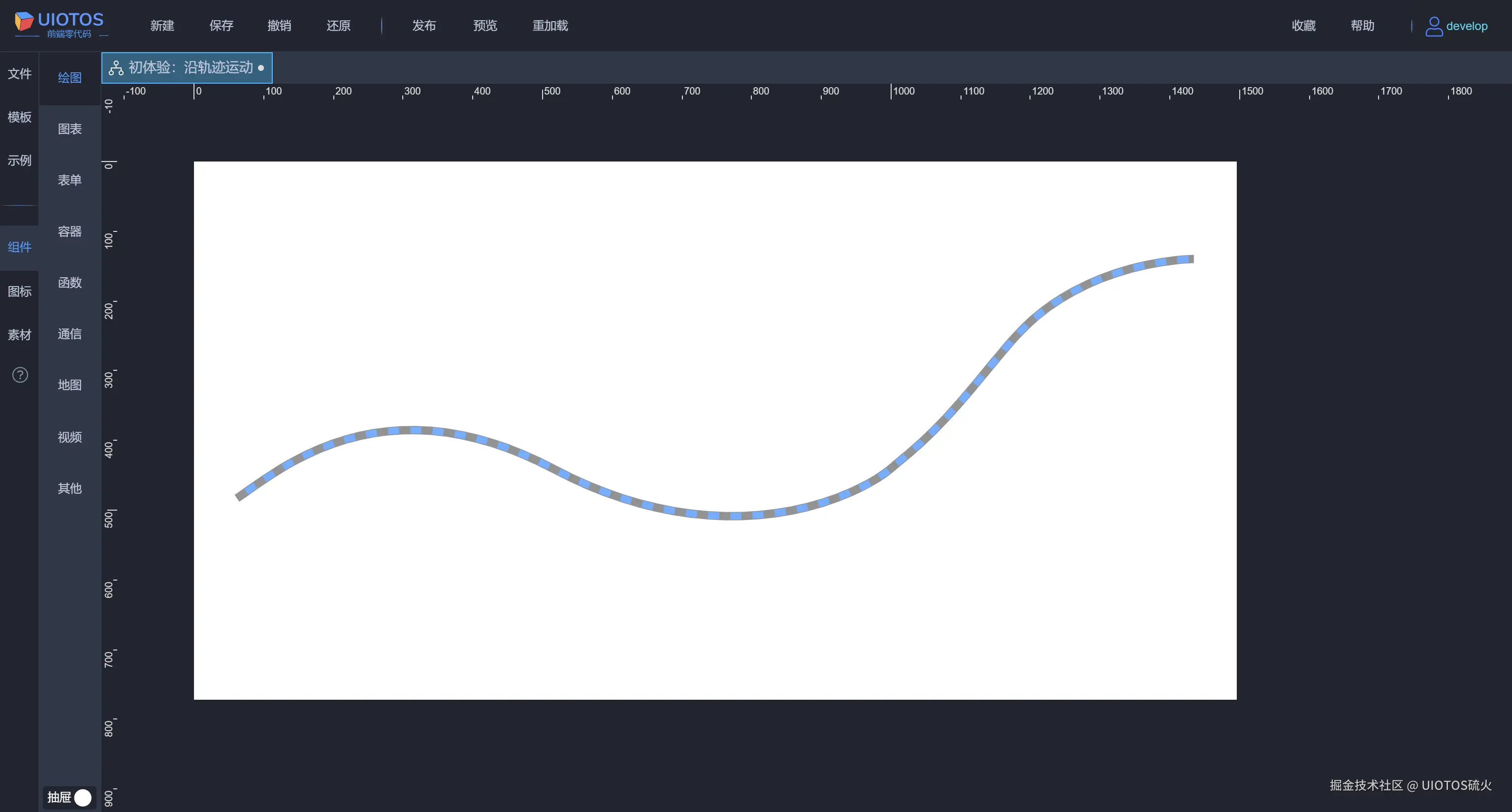The height and width of the screenshot is (812, 1512).
Task: Click 还原 to redo
Action: 339,25
